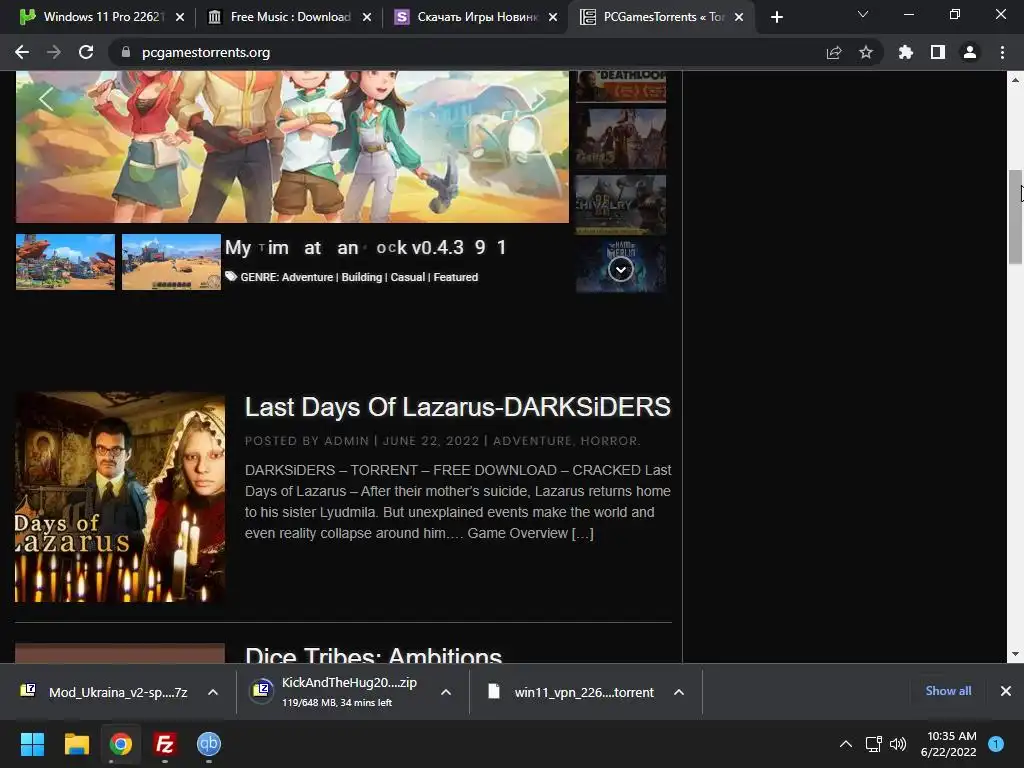Click the padlock site info icon
1024x768 pixels.
(x=125, y=52)
